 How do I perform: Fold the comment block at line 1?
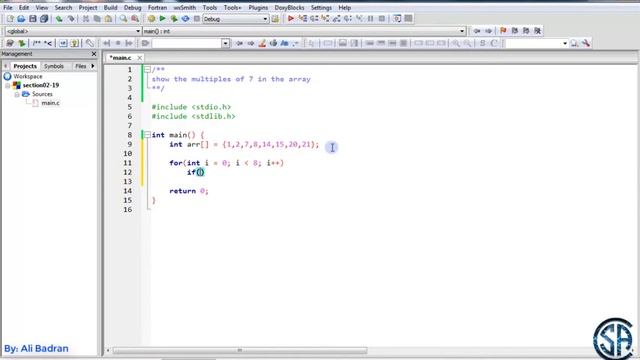[147, 69]
